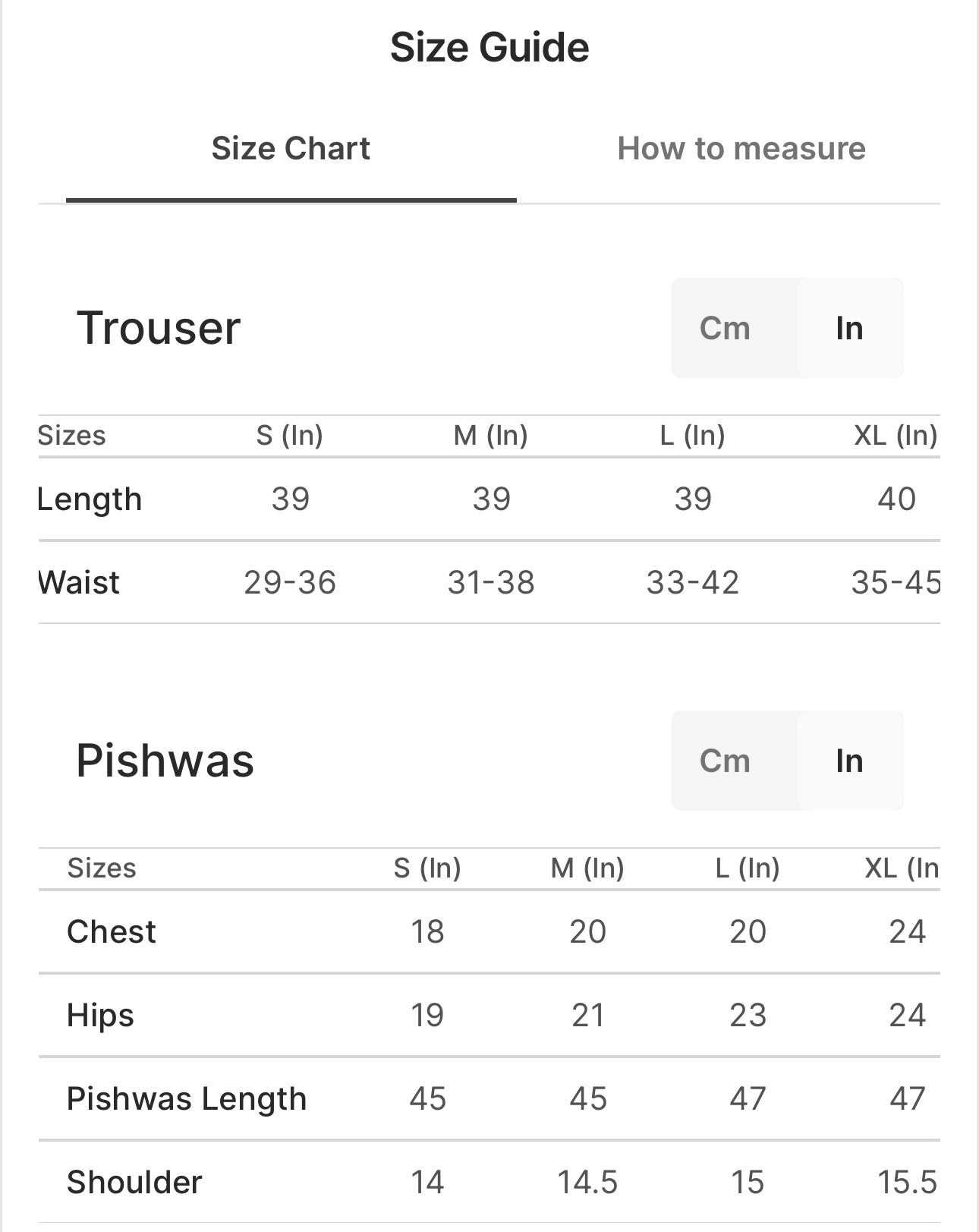Click Trouser length value 40
Viewport: 979px width, 1232px height.
[x=896, y=499]
